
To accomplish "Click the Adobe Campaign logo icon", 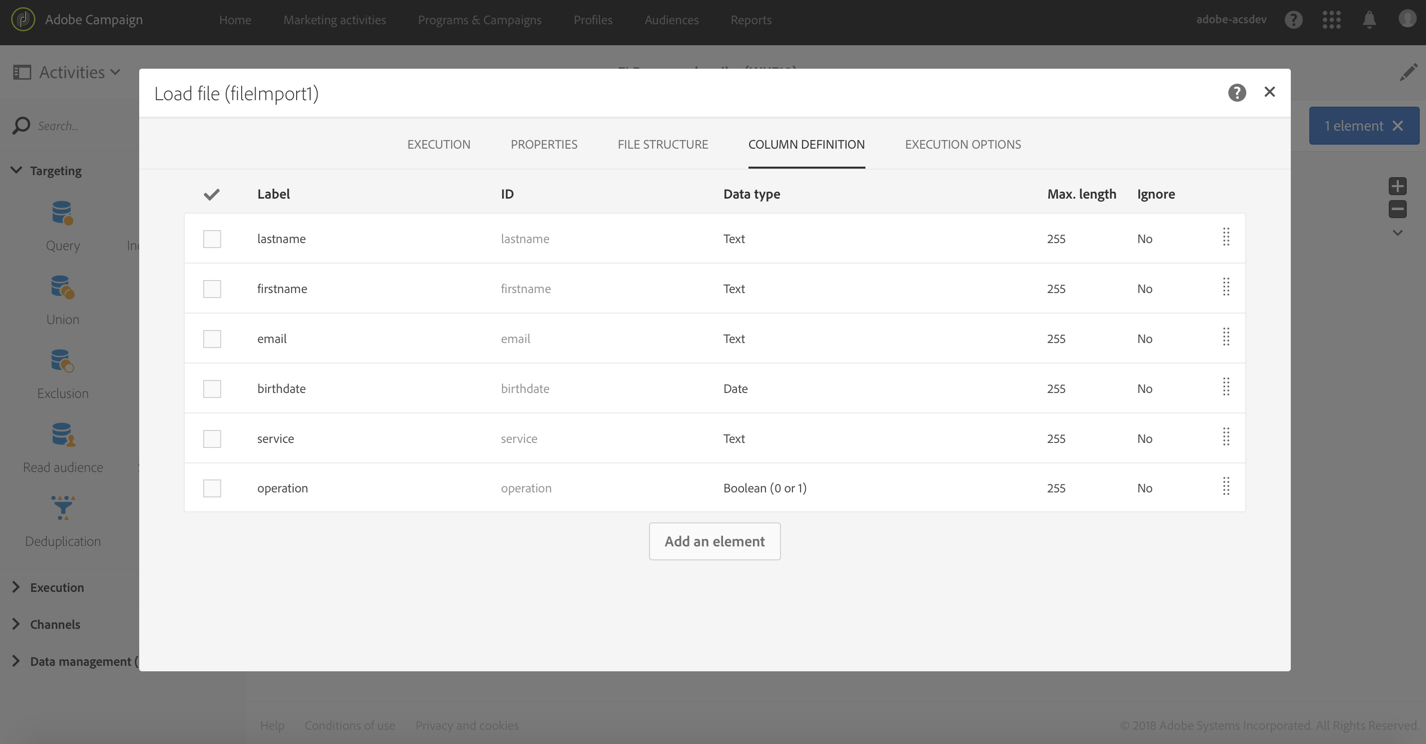I will (23, 19).
